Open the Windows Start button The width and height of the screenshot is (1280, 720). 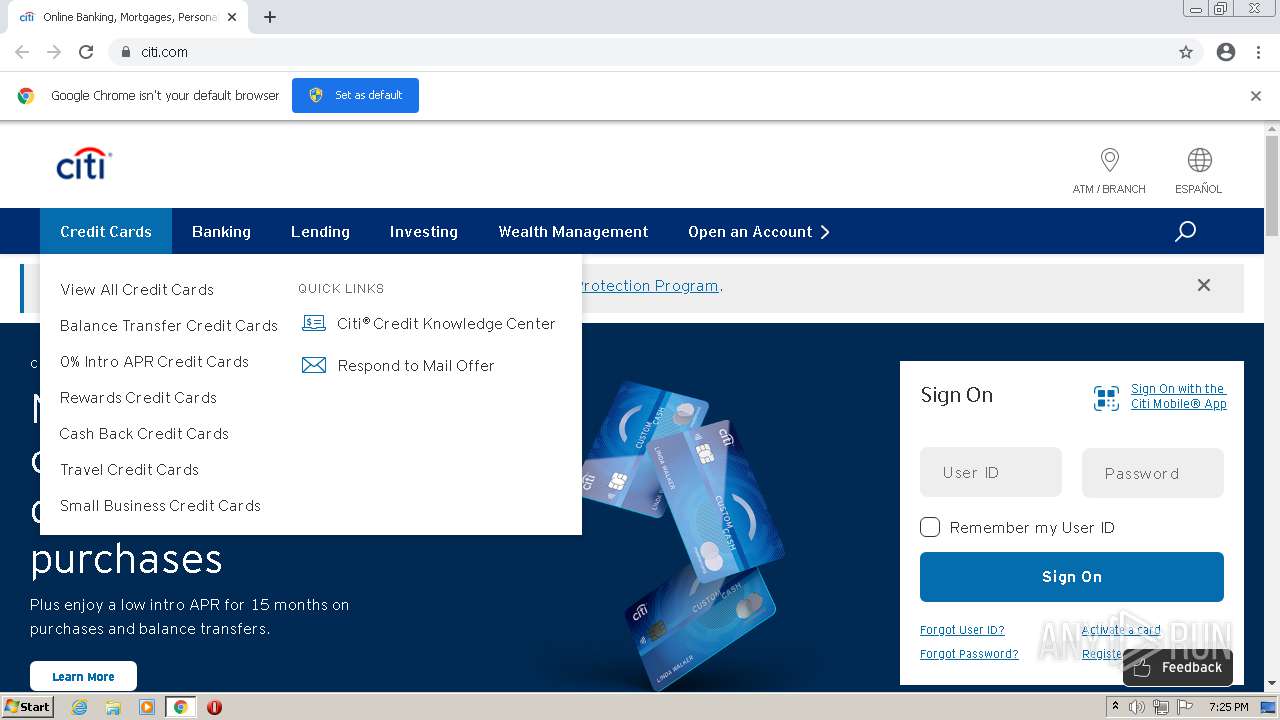[28, 707]
